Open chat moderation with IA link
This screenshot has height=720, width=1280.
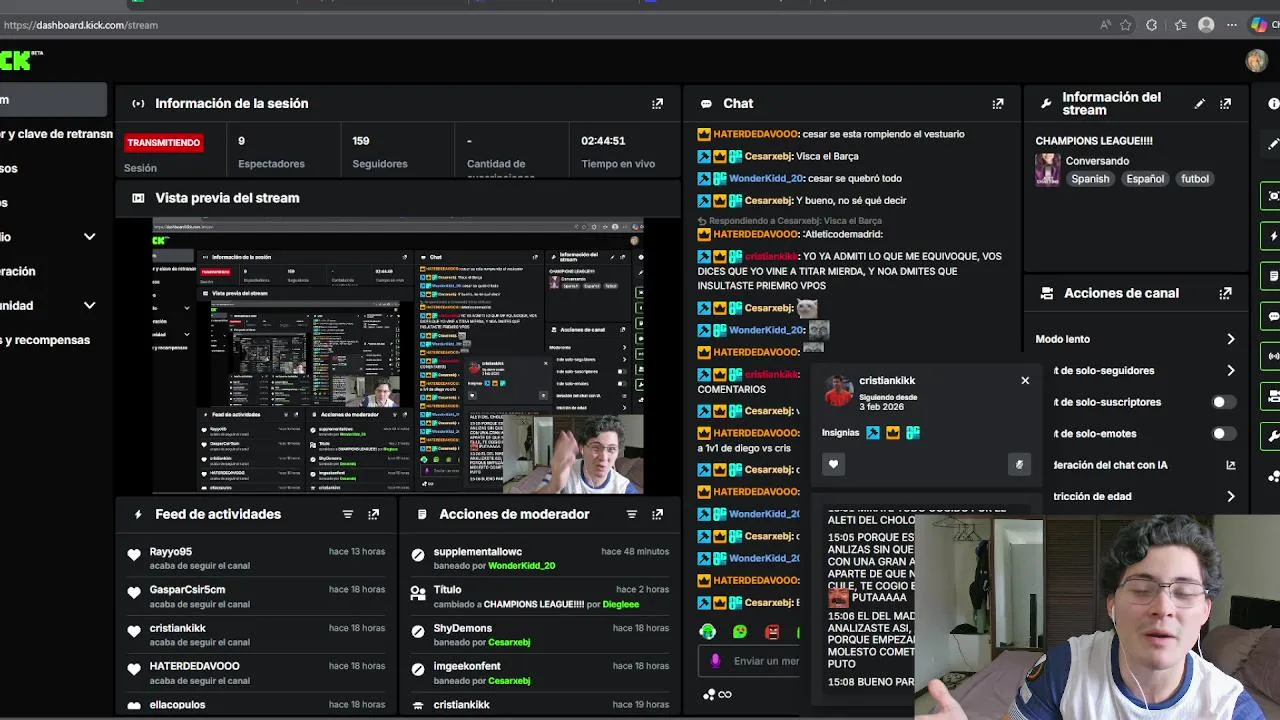[x=1231, y=465]
